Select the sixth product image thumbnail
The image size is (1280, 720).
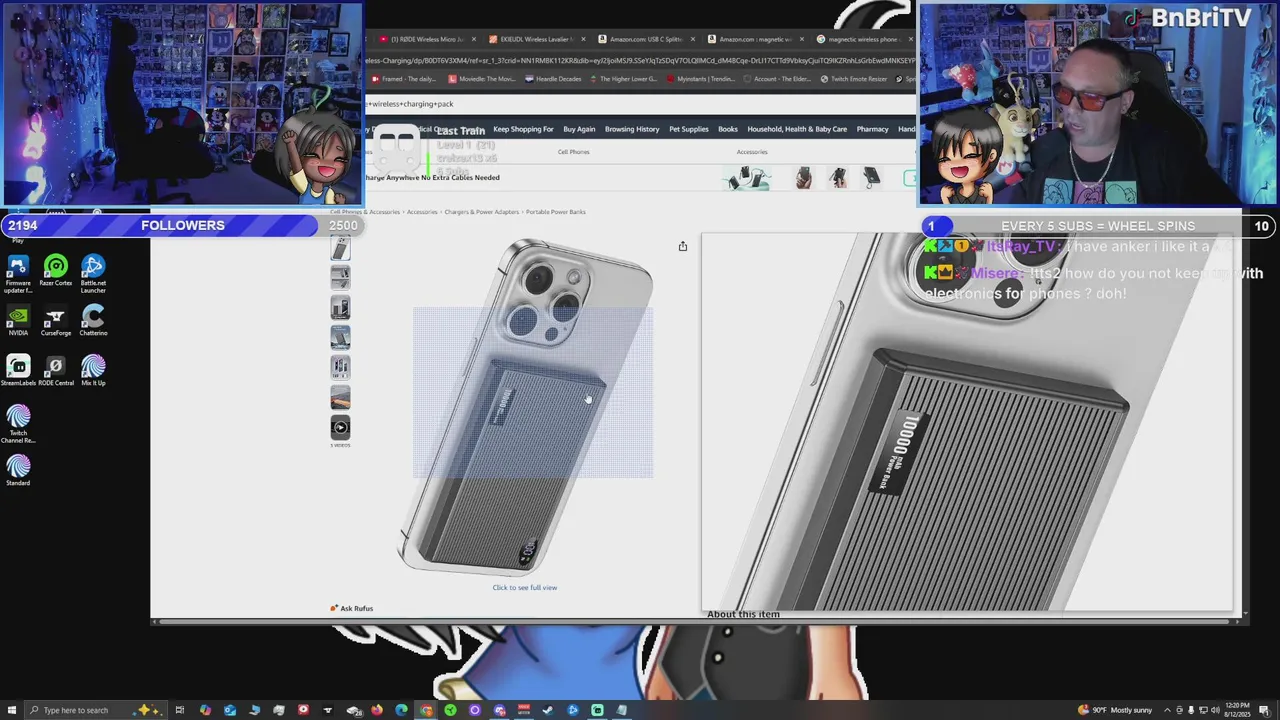tap(340, 397)
